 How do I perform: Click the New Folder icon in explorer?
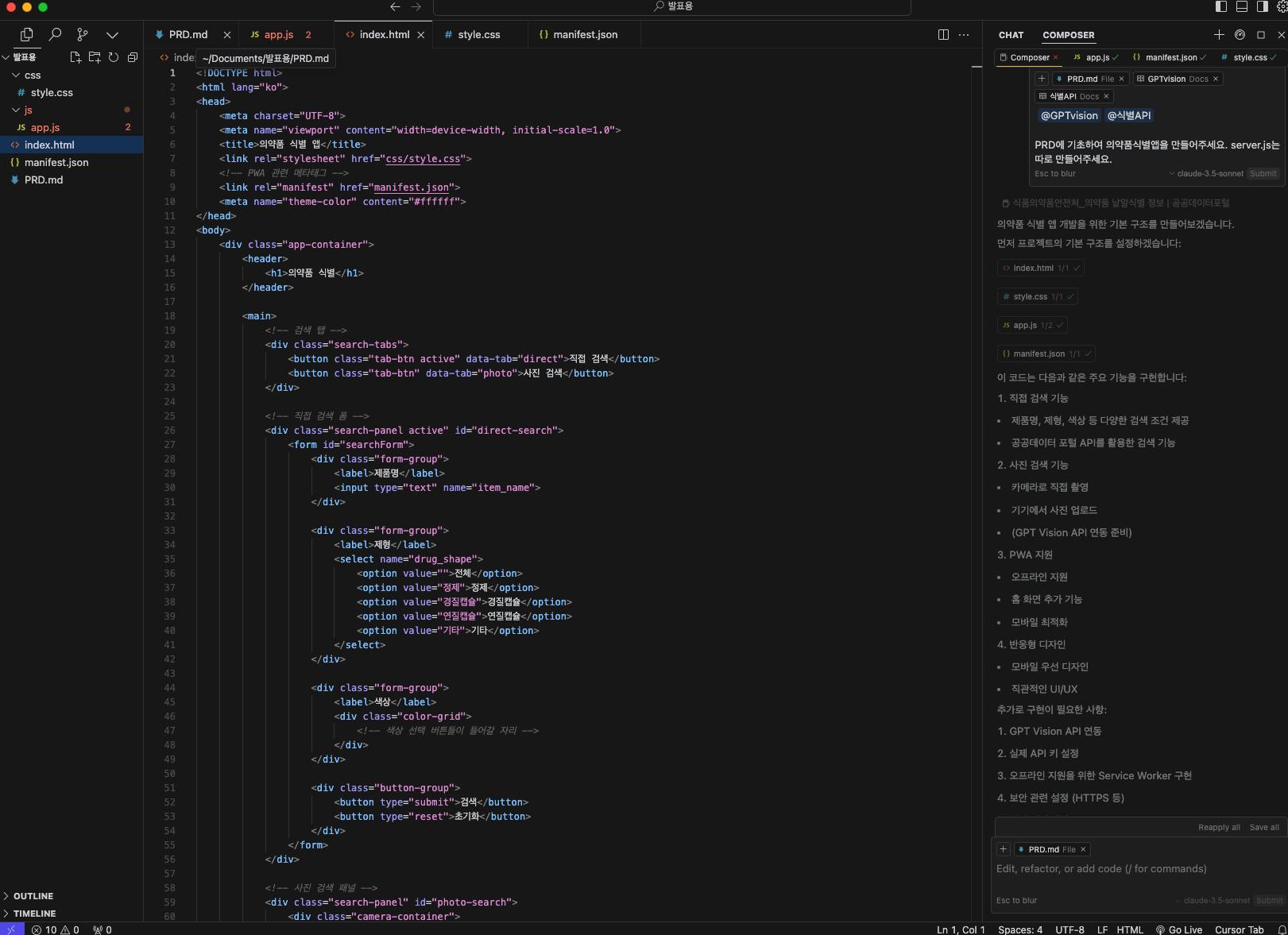95,57
